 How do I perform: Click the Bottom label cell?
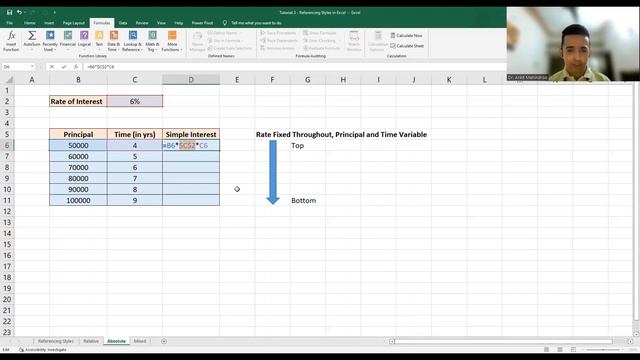(x=307, y=200)
